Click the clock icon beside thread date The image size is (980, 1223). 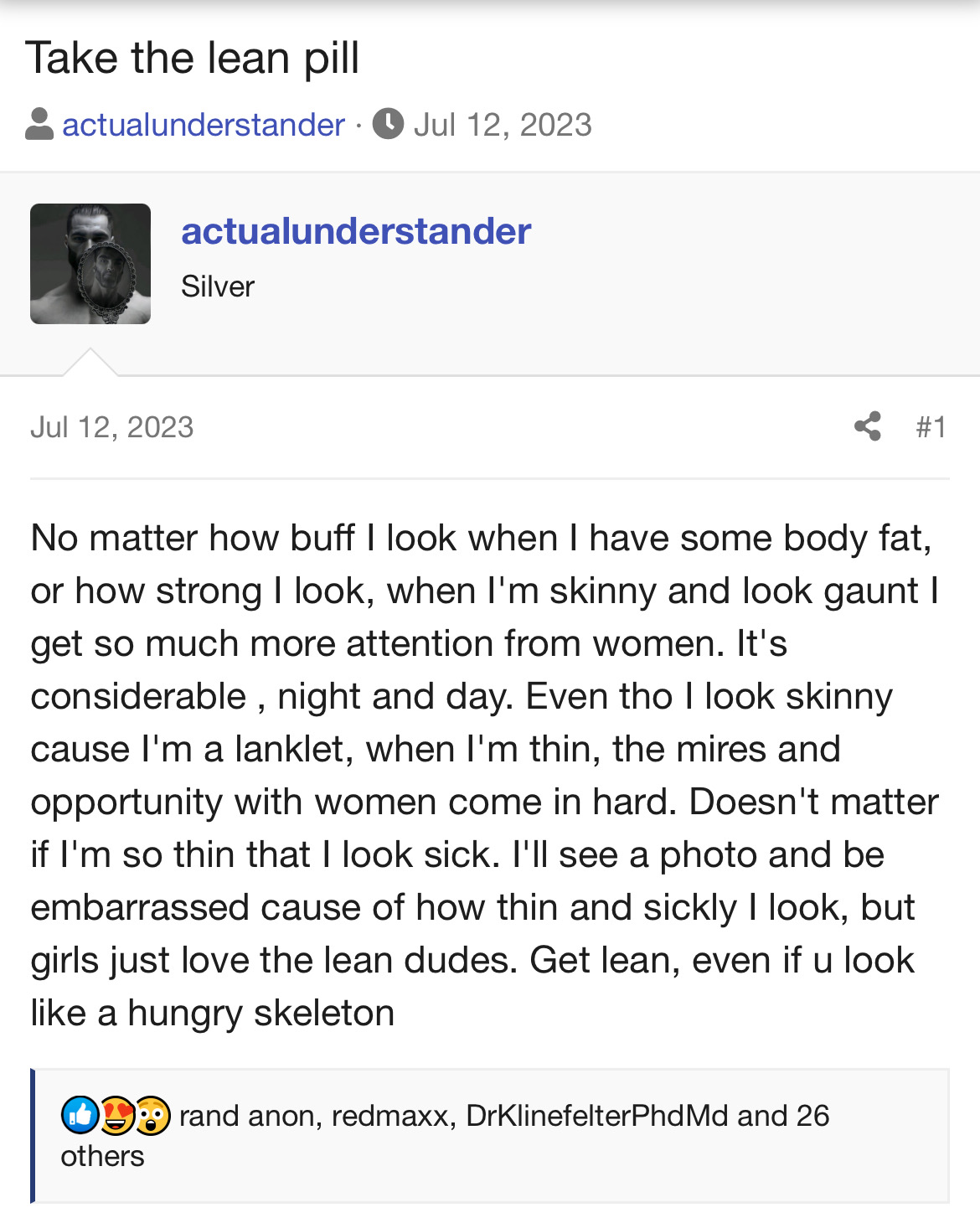click(x=388, y=124)
